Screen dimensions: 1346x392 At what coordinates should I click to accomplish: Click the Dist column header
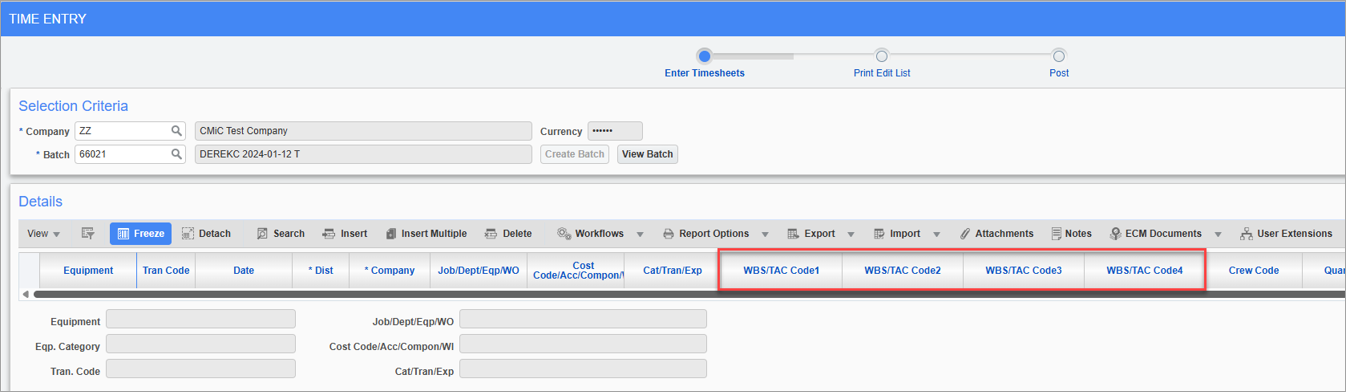pyautogui.click(x=321, y=270)
